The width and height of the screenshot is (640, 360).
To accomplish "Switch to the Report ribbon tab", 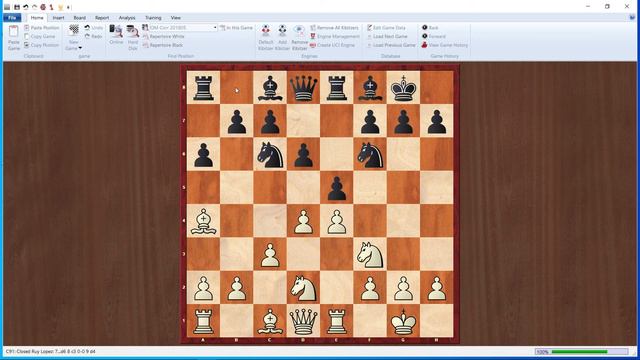I will pos(102,18).
